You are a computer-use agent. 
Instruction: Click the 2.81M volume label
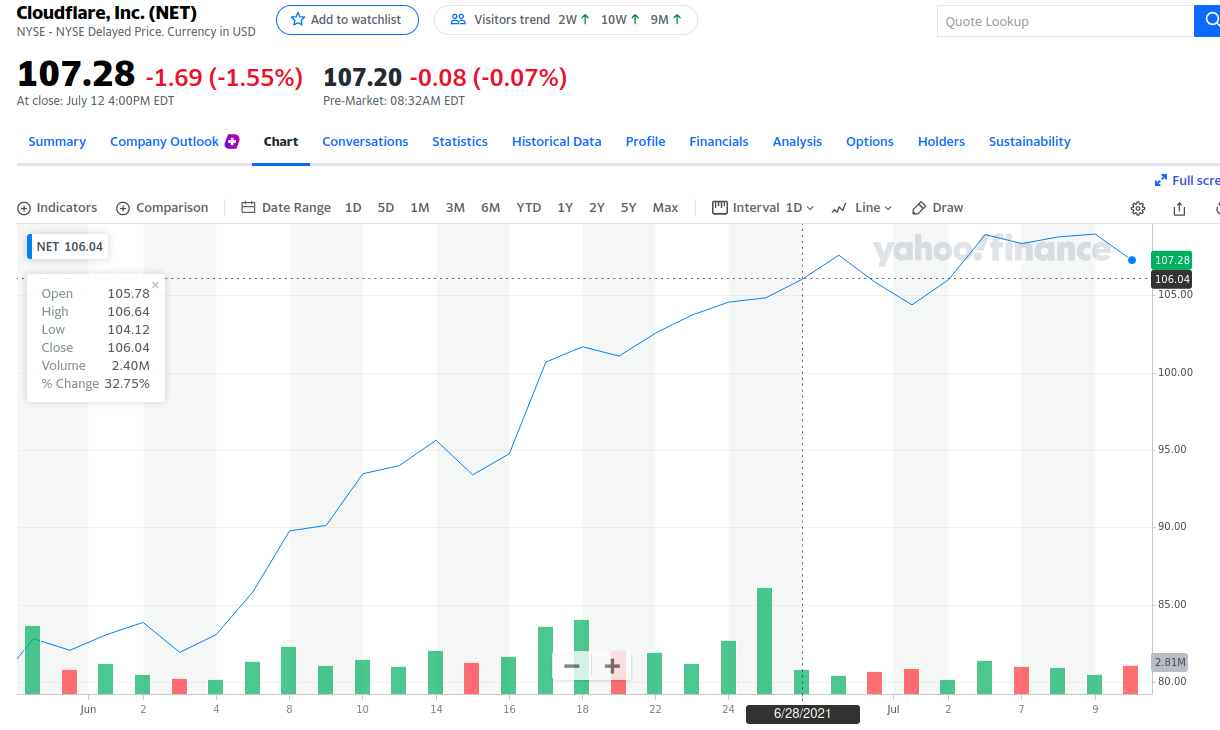coord(1170,662)
